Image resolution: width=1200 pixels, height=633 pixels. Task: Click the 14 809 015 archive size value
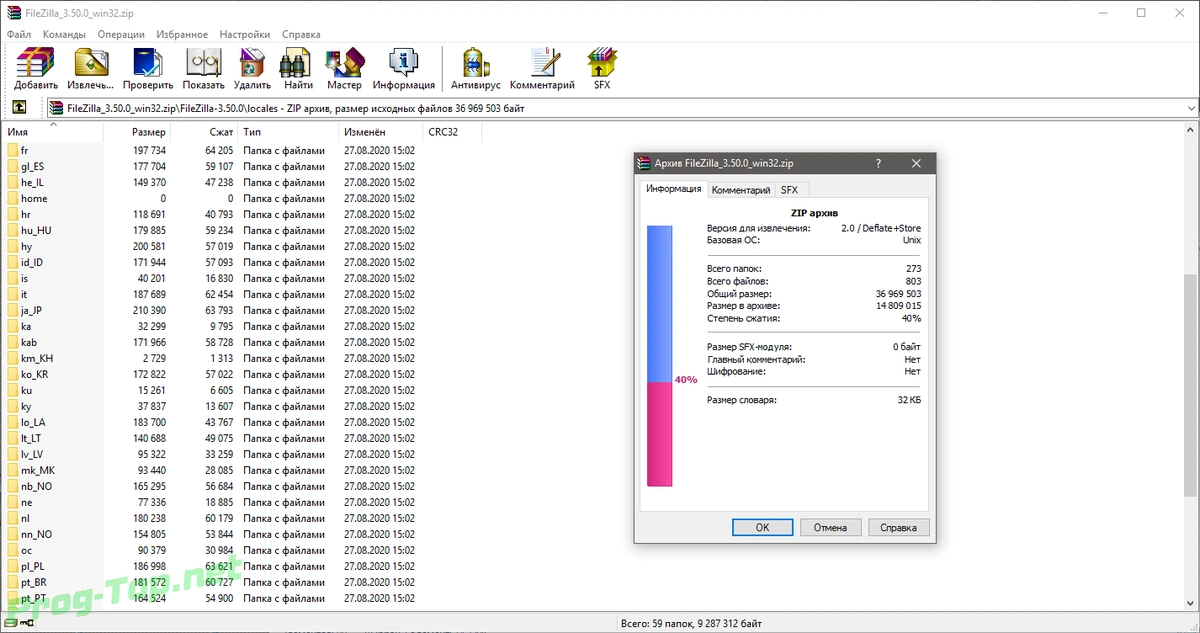(x=898, y=306)
